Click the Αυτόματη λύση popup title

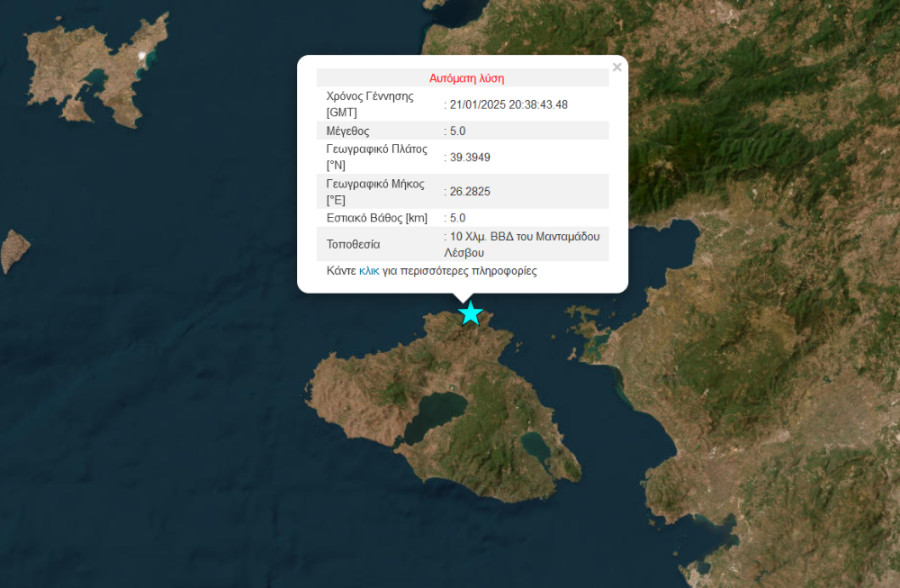[x=466, y=77]
